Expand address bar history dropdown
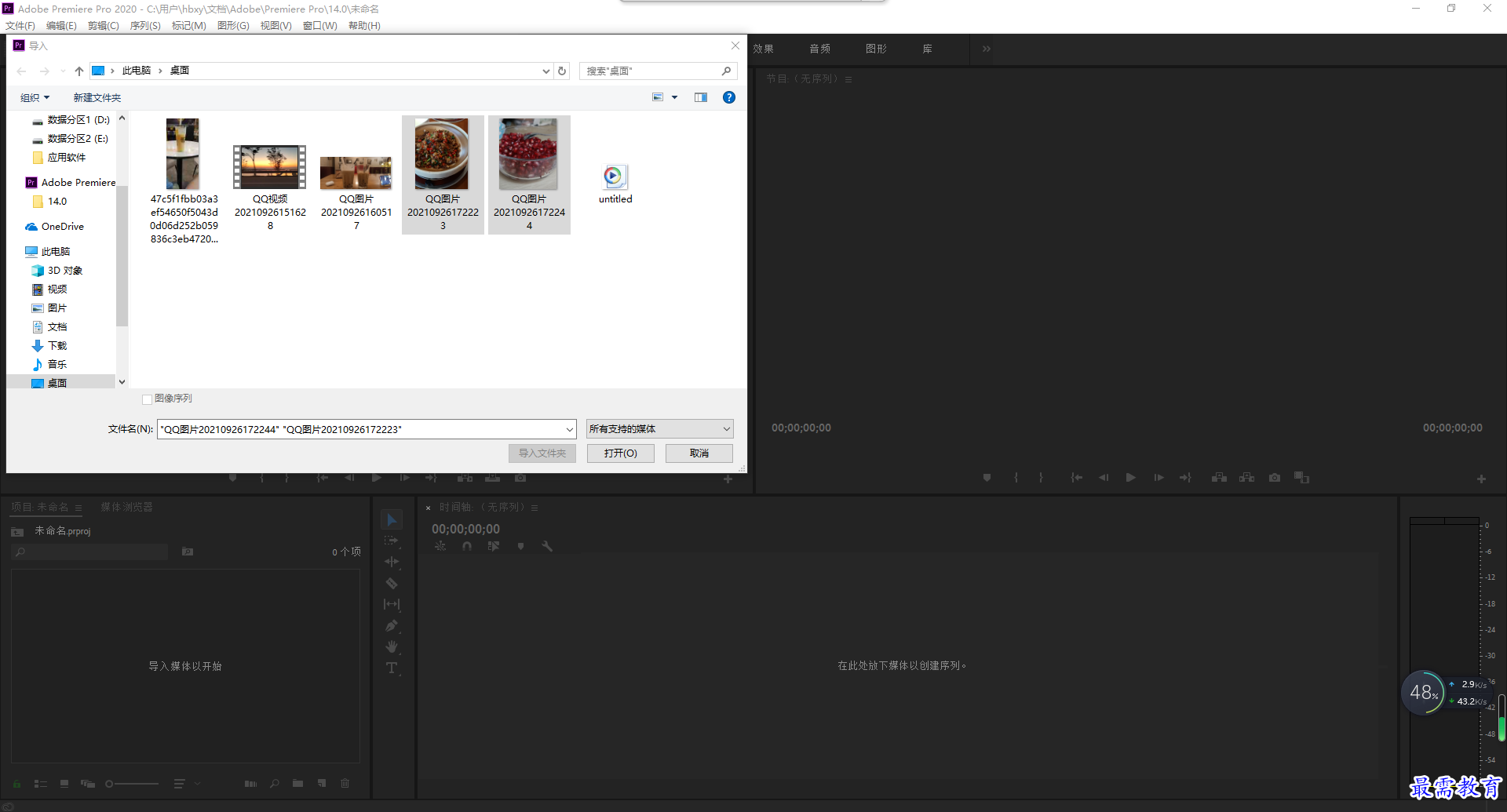 [x=546, y=71]
